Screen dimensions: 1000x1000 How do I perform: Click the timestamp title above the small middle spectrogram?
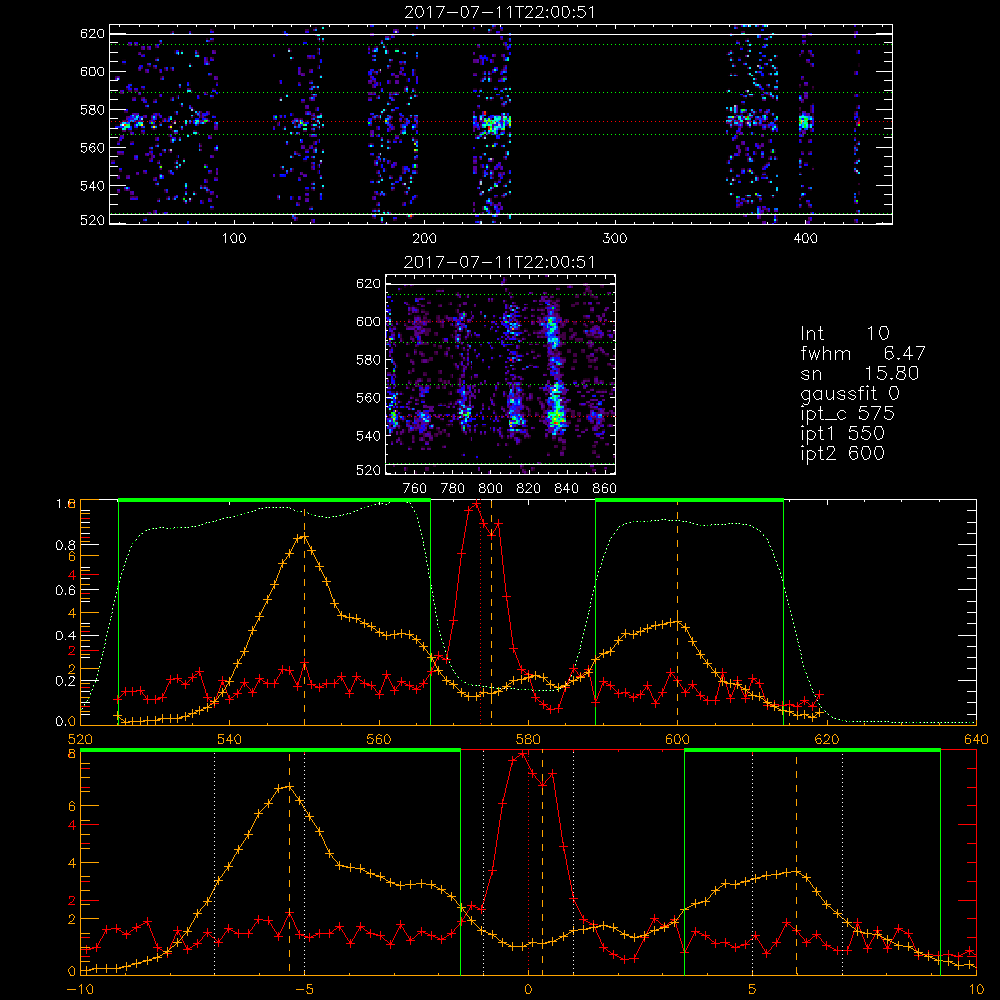coord(499,261)
